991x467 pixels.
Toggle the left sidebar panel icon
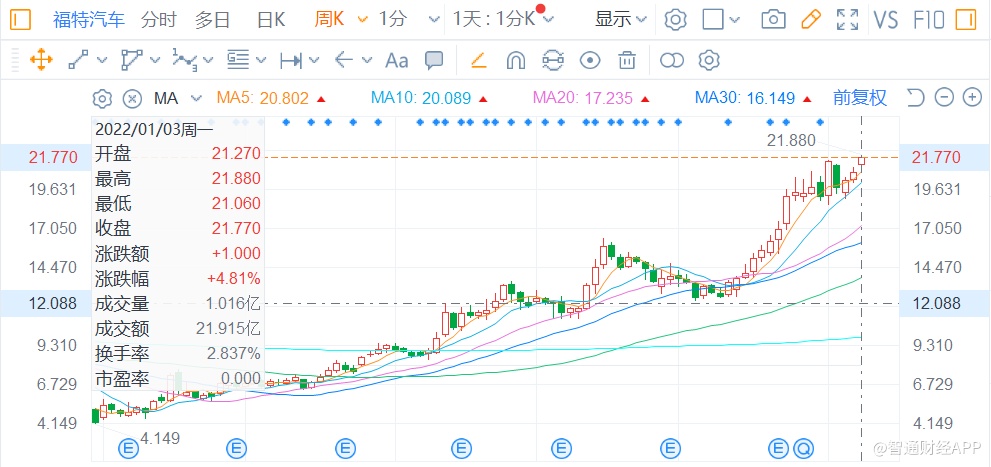pyautogui.click(x=21, y=20)
